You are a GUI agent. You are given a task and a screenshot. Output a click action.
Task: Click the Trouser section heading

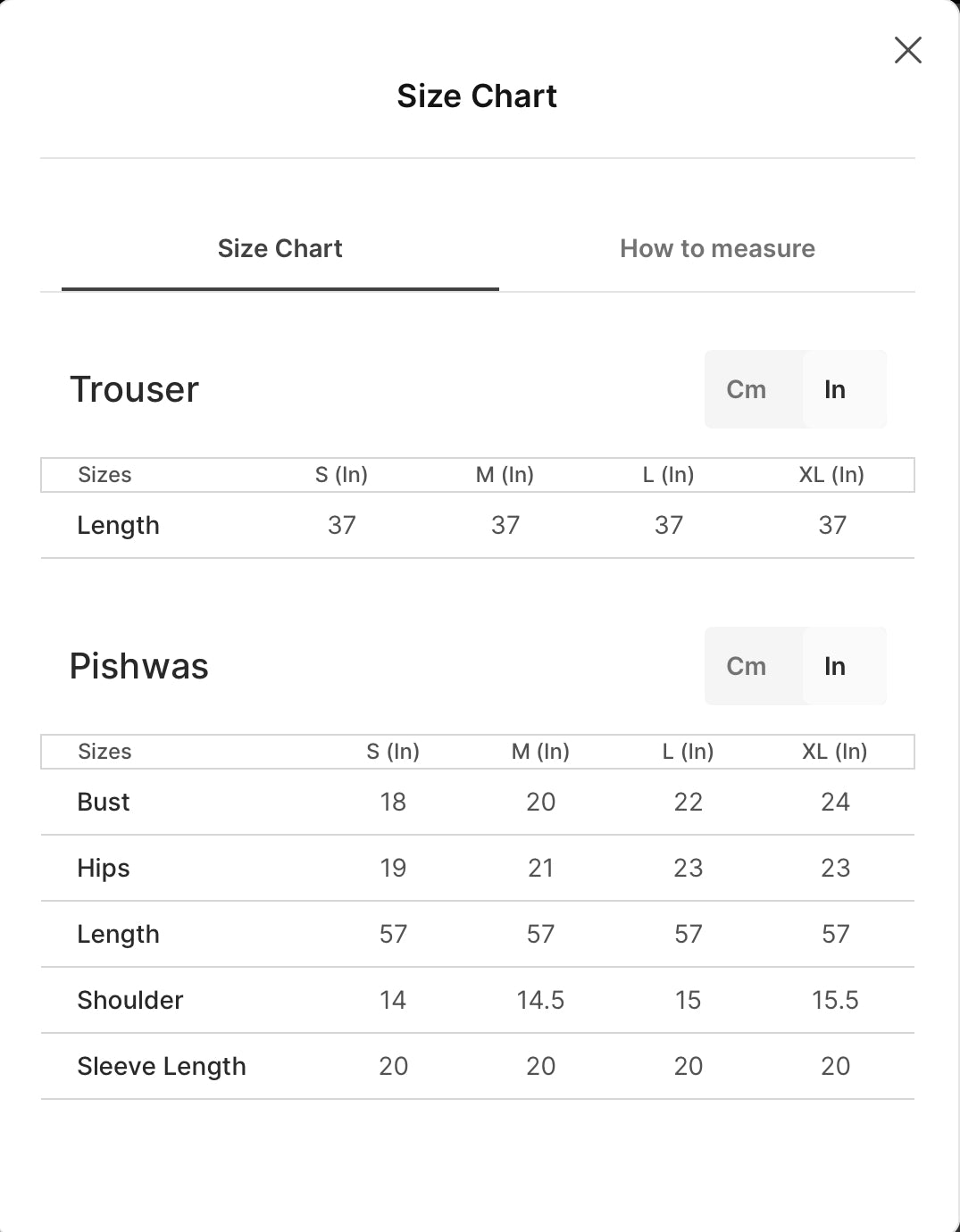pyautogui.click(x=135, y=389)
